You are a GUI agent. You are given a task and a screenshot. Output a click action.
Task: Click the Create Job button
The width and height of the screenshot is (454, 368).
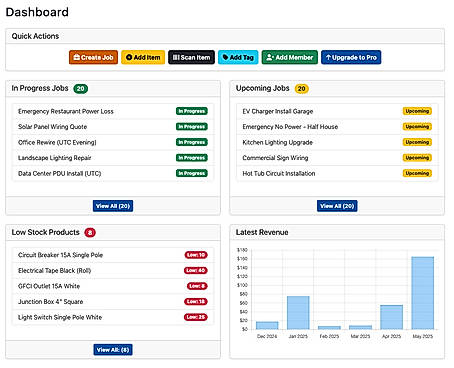pyautogui.click(x=93, y=57)
